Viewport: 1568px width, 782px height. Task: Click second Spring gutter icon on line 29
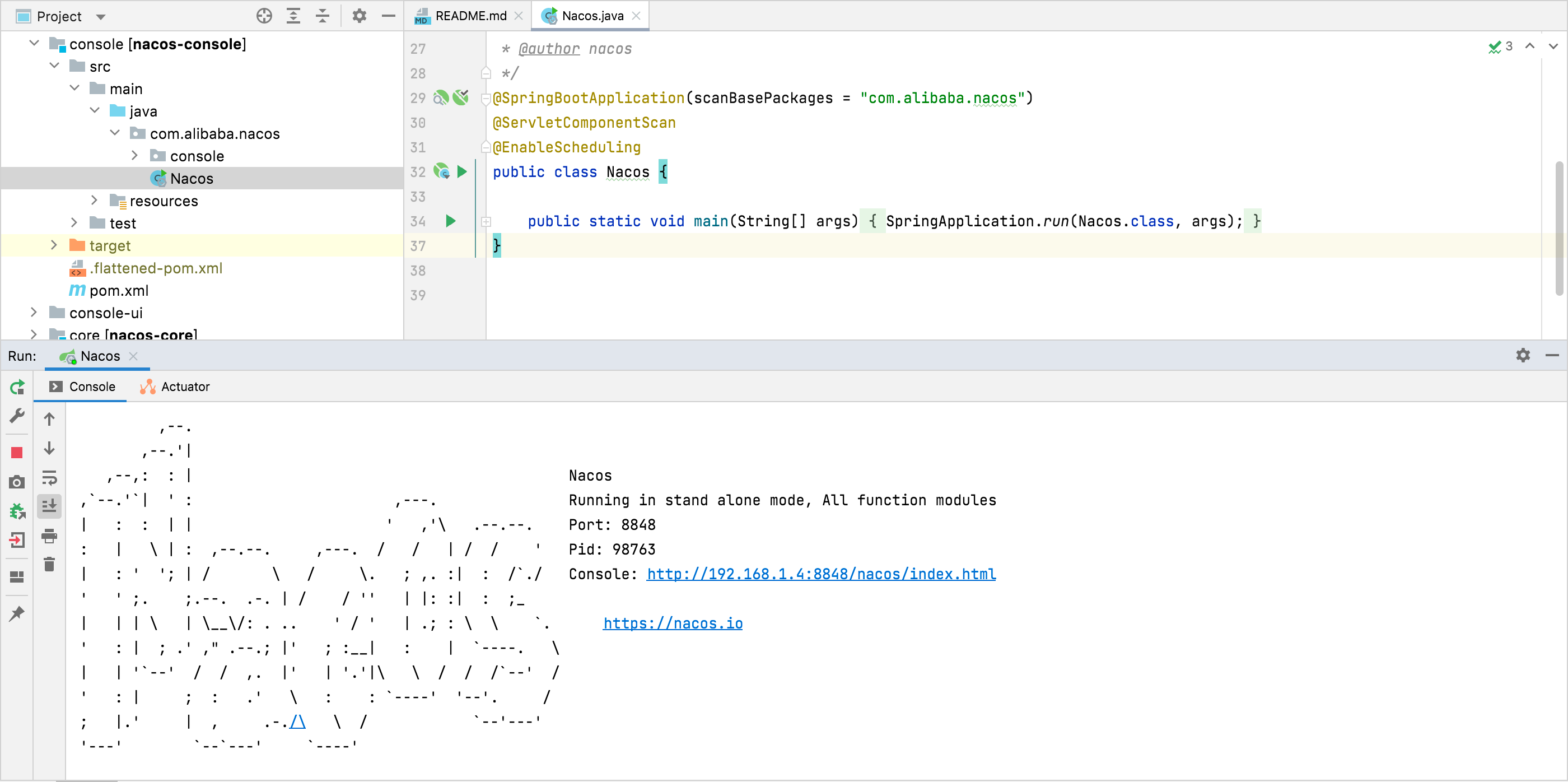tap(461, 98)
